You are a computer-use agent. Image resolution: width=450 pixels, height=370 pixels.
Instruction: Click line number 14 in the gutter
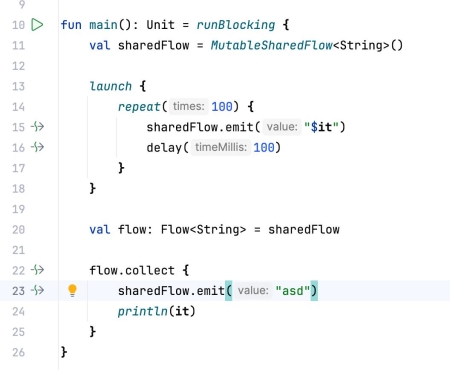click(x=19, y=107)
